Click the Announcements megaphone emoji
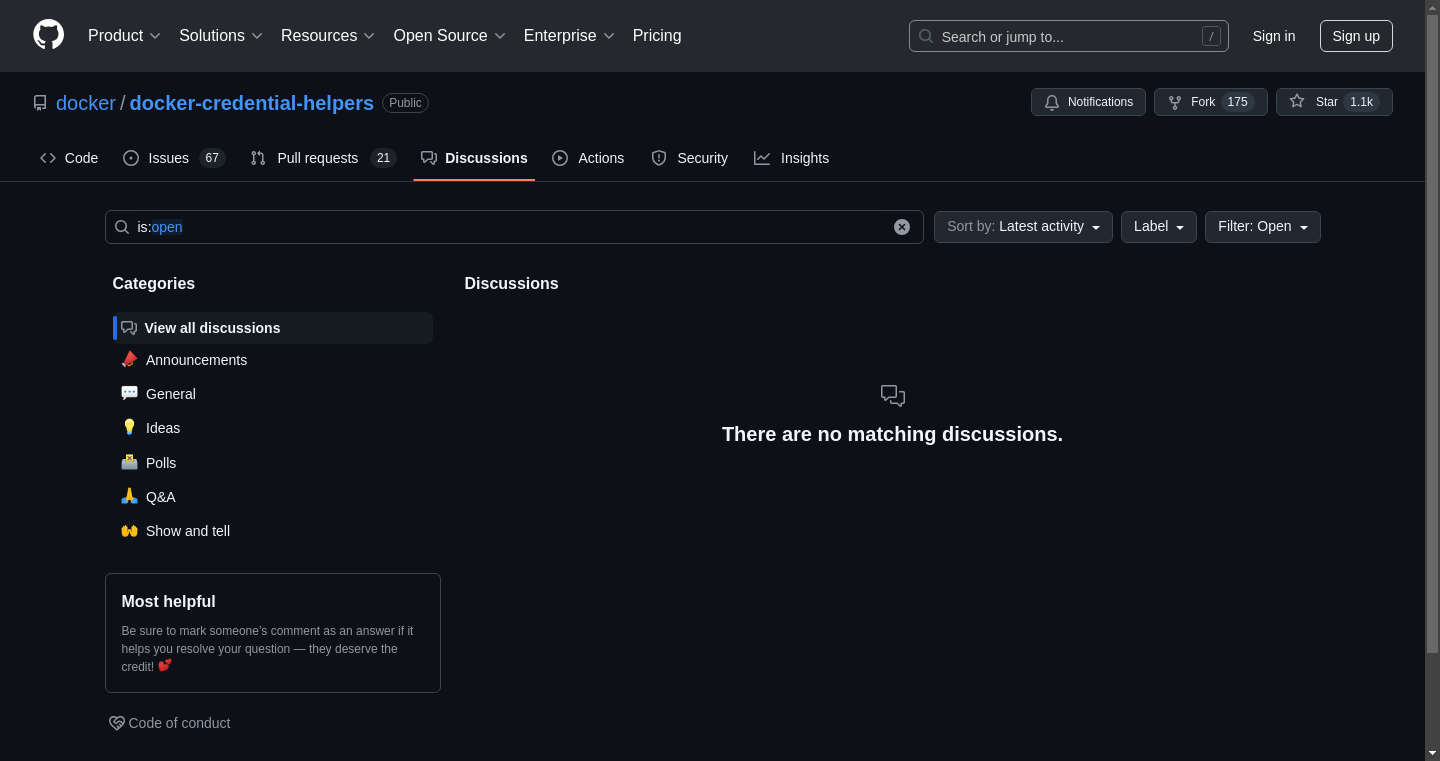 click(x=129, y=359)
